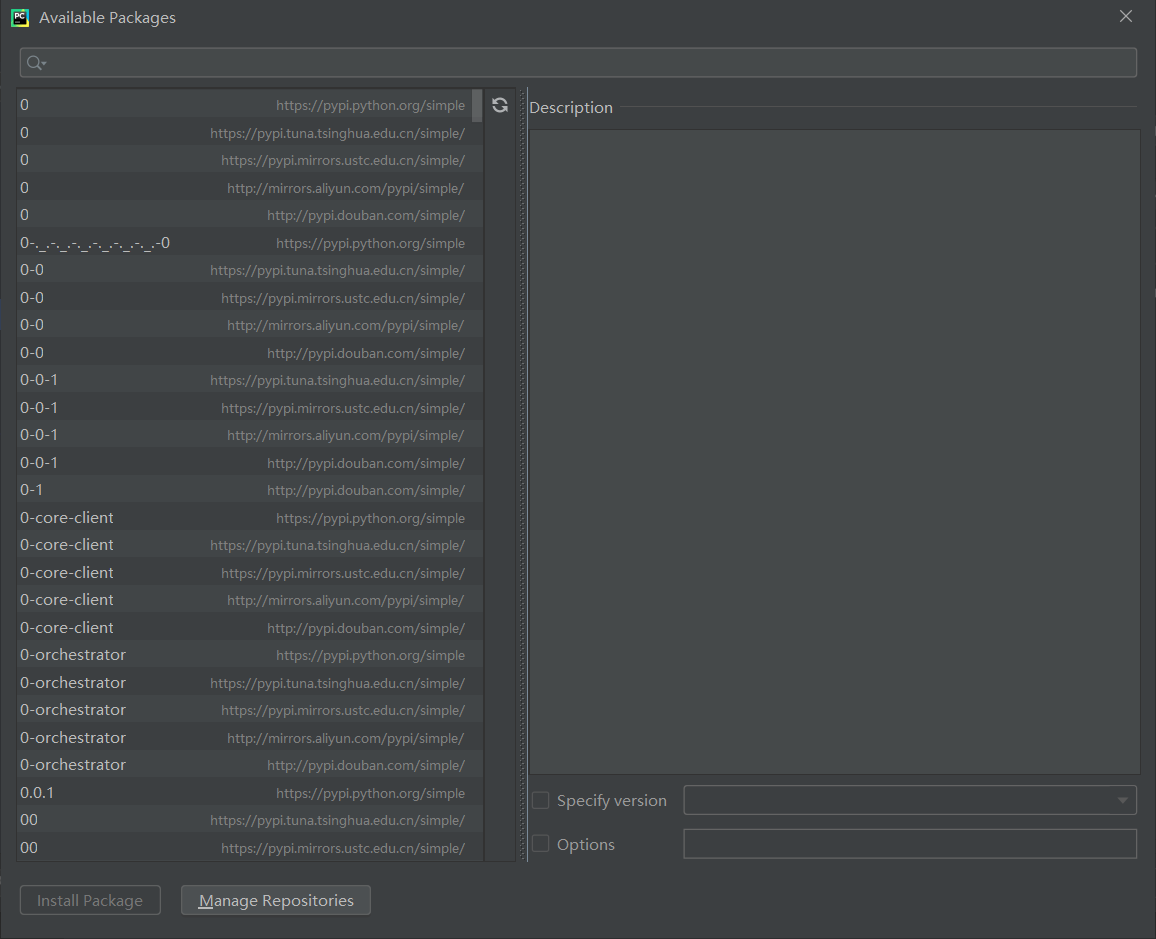This screenshot has height=939, width=1156.
Task: Select the 0.0.1 package row
Action: pyautogui.click(x=250, y=793)
